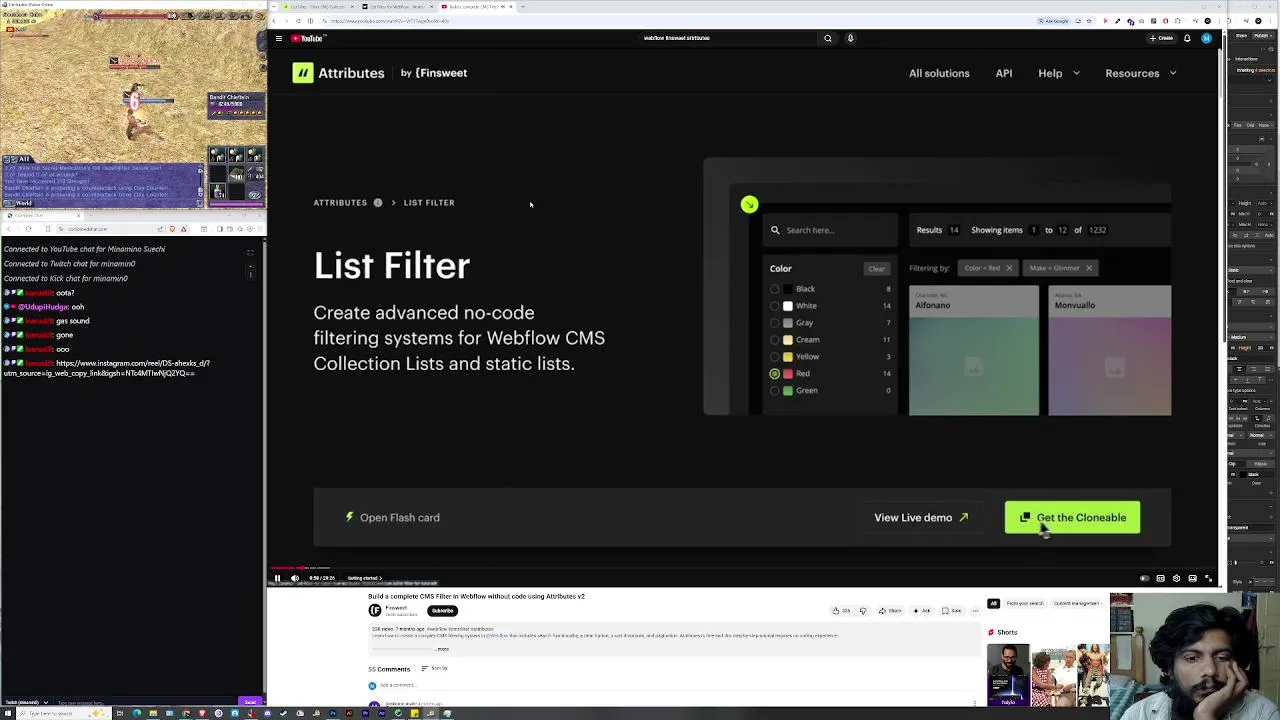Image resolution: width=1280 pixels, height=720 pixels.
Task: Click the info icon beside ATTRIBUTES breadcrumb
Action: tap(378, 203)
